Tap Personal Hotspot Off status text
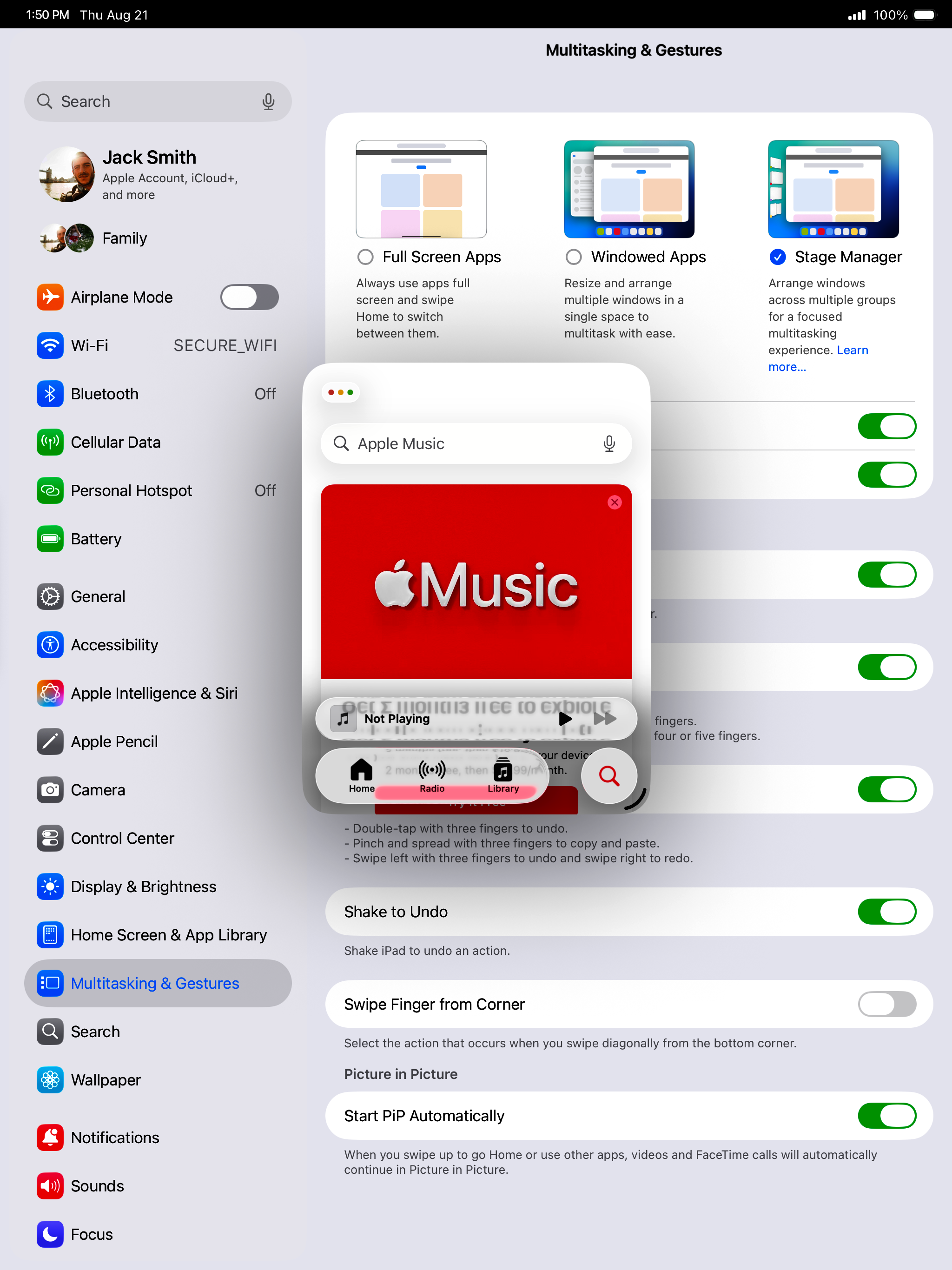Image resolution: width=952 pixels, height=1270 pixels. (265, 491)
